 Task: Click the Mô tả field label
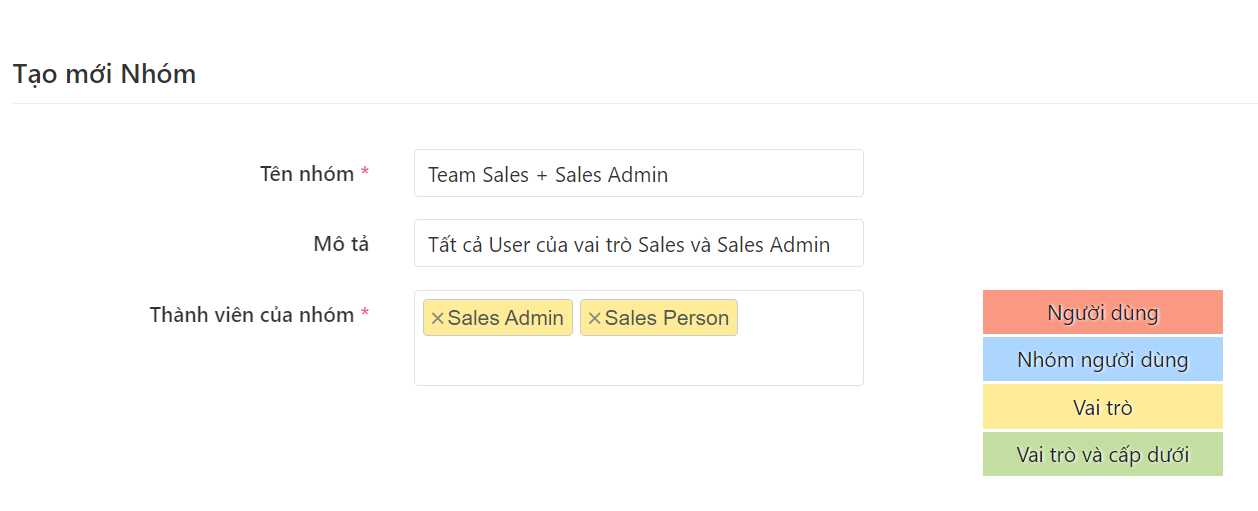341,244
